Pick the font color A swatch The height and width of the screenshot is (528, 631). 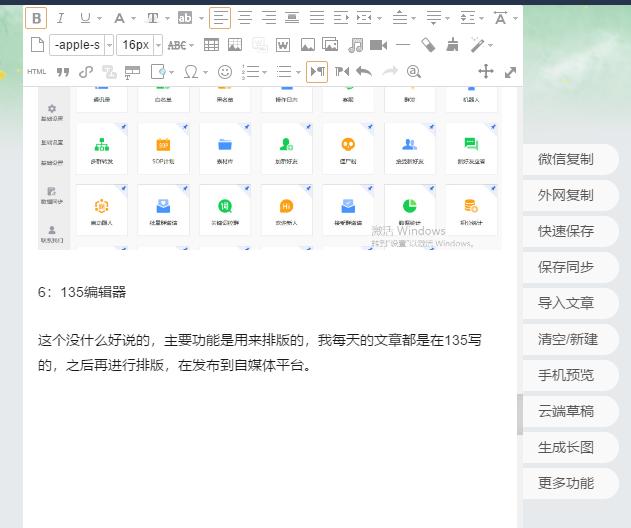118,18
